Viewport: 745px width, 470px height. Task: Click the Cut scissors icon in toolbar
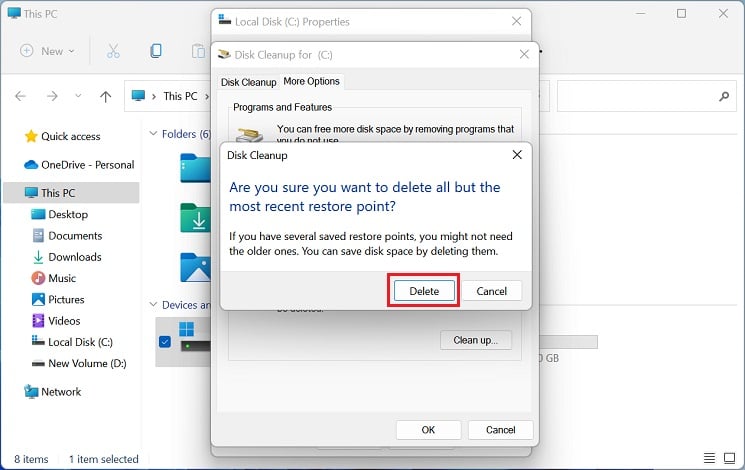tap(113, 51)
